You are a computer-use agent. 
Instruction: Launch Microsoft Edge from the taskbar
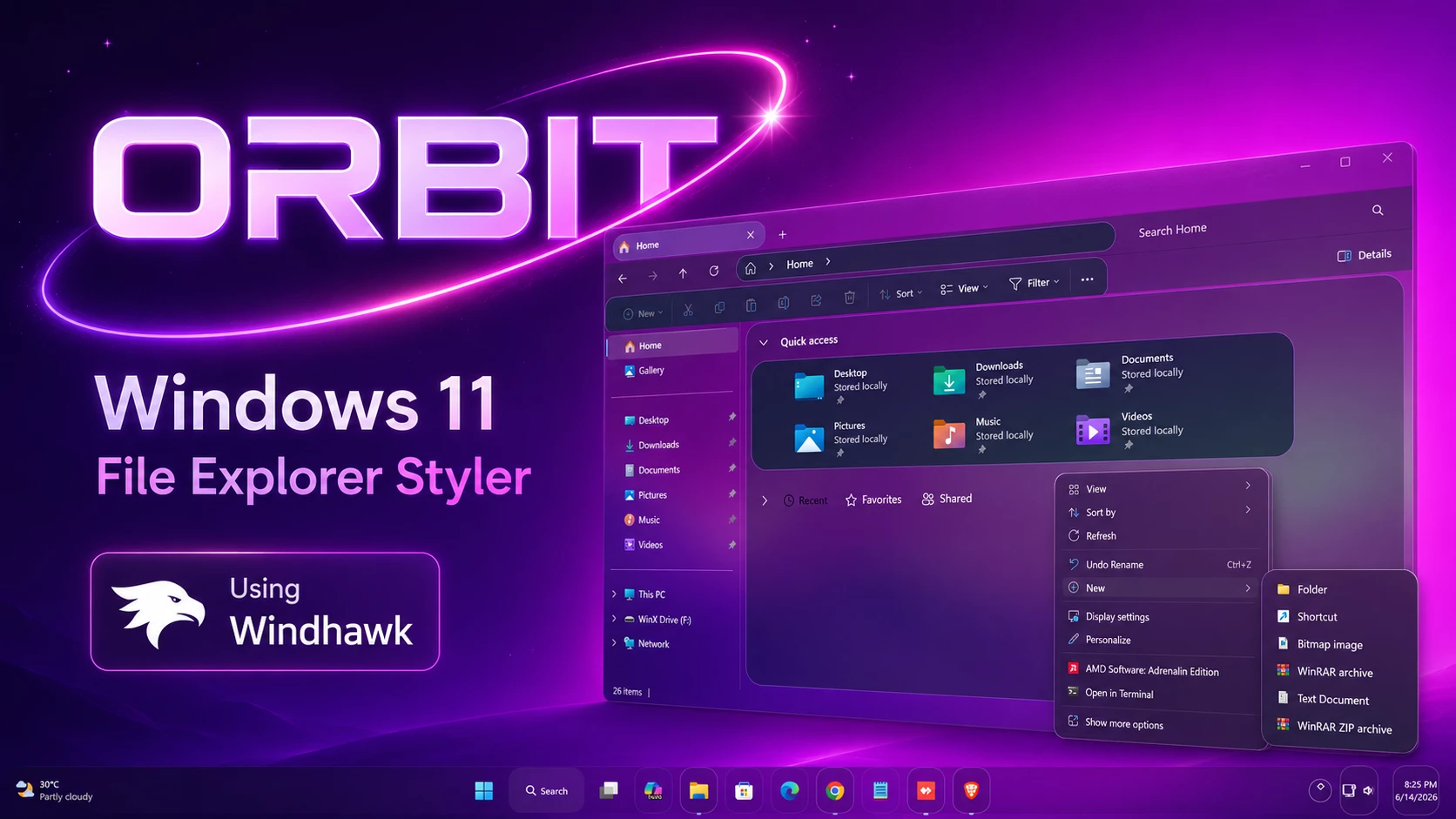[790, 790]
